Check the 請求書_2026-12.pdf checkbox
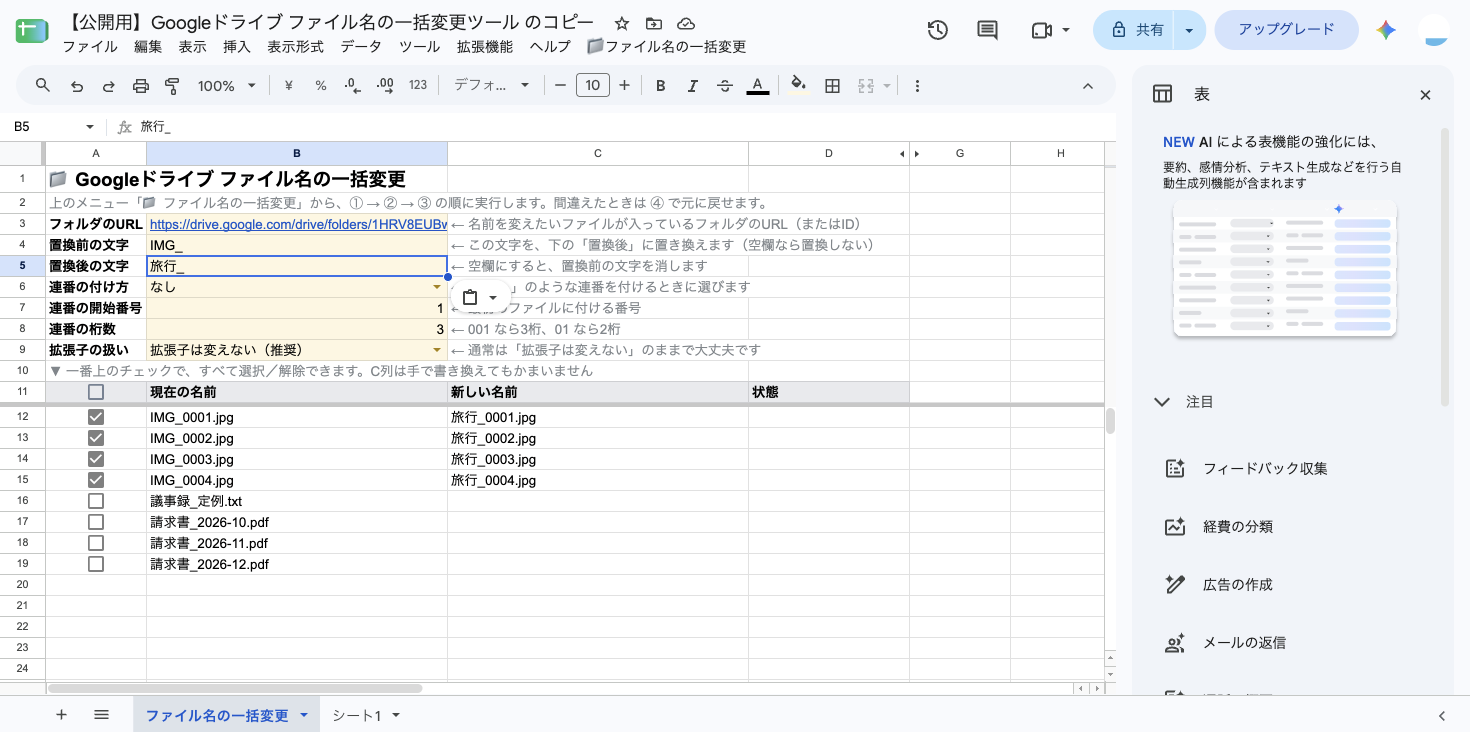Image resolution: width=1470 pixels, height=732 pixels. 96,564
